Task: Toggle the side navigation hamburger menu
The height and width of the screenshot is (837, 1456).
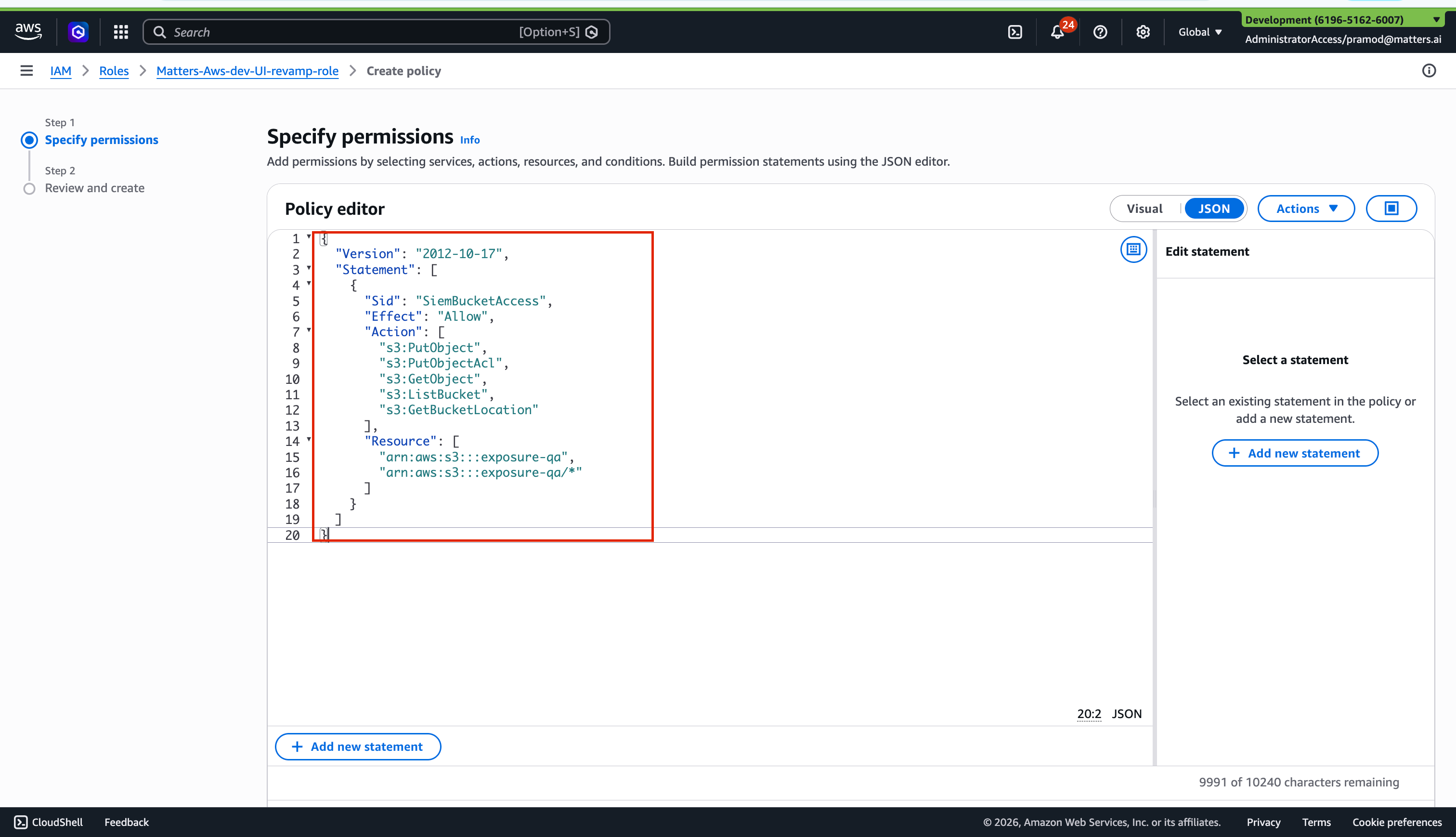Action: [x=26, y=71]
